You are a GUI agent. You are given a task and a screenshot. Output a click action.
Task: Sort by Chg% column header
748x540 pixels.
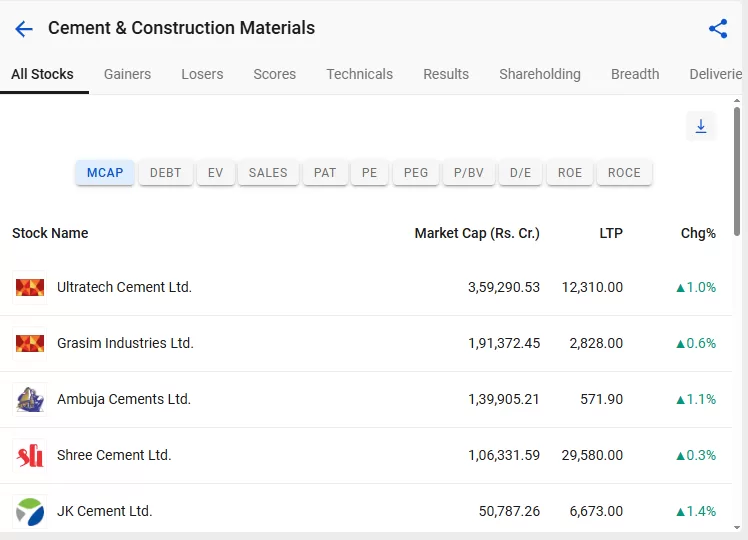698,233
